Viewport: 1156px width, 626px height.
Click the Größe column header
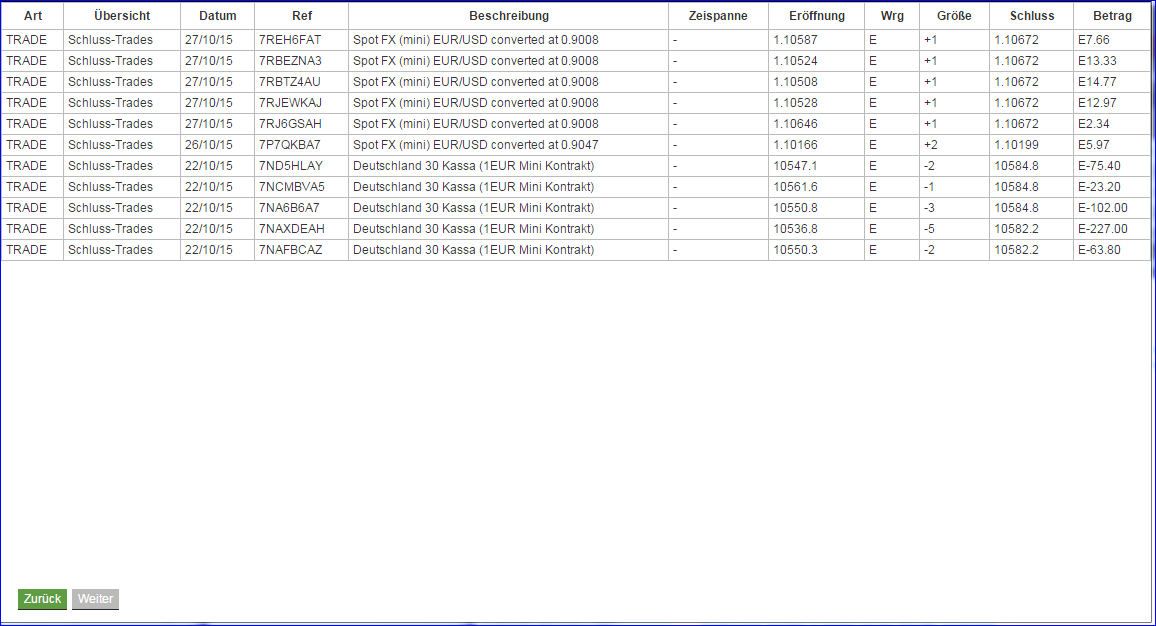click(x=952, y=15)
